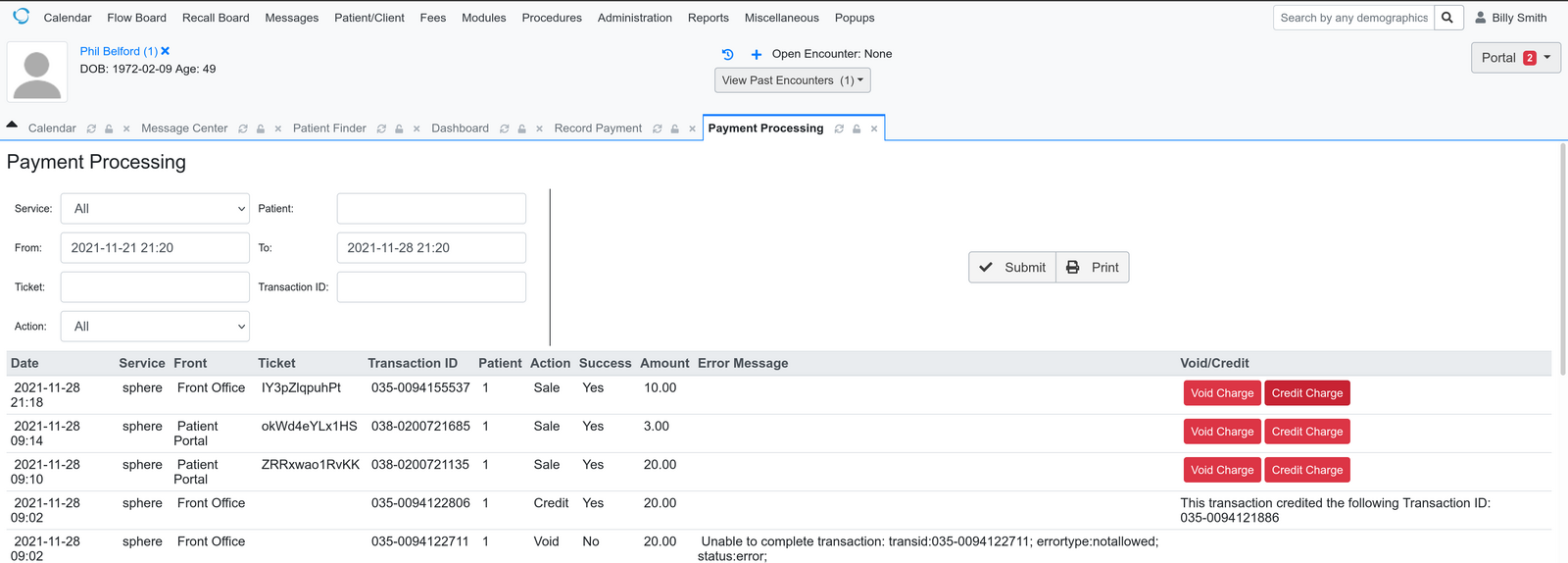Toggle lock on the Message Center tab
1568x563 pixels.
pos(261,129)
